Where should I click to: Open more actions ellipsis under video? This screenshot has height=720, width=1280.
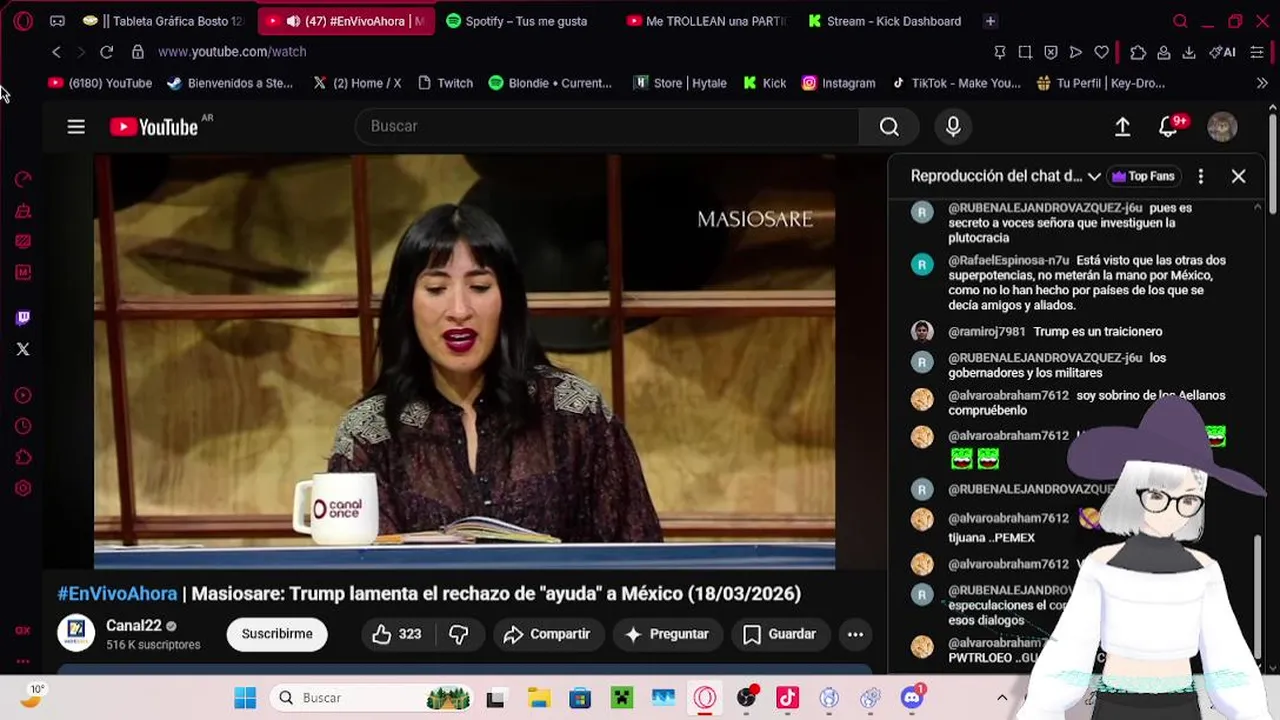pos(855,634)
